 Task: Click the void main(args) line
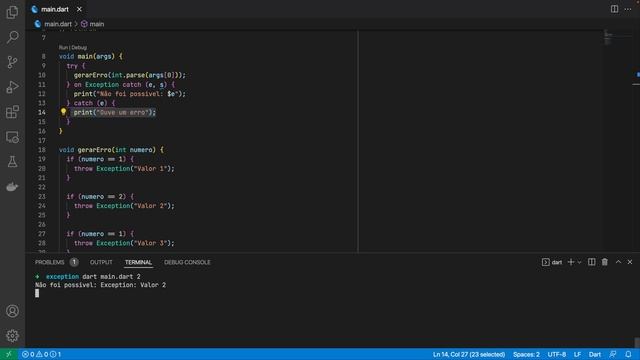(x=91, y=56)
